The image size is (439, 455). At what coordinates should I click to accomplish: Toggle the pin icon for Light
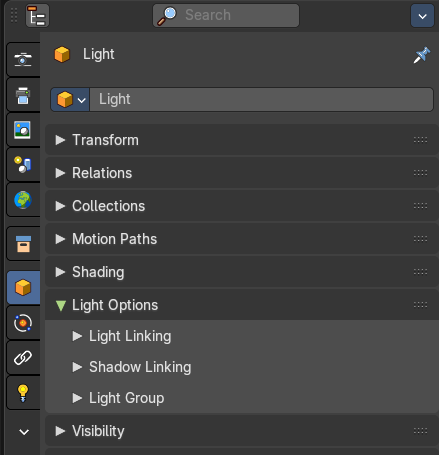[x=422, y=55]
